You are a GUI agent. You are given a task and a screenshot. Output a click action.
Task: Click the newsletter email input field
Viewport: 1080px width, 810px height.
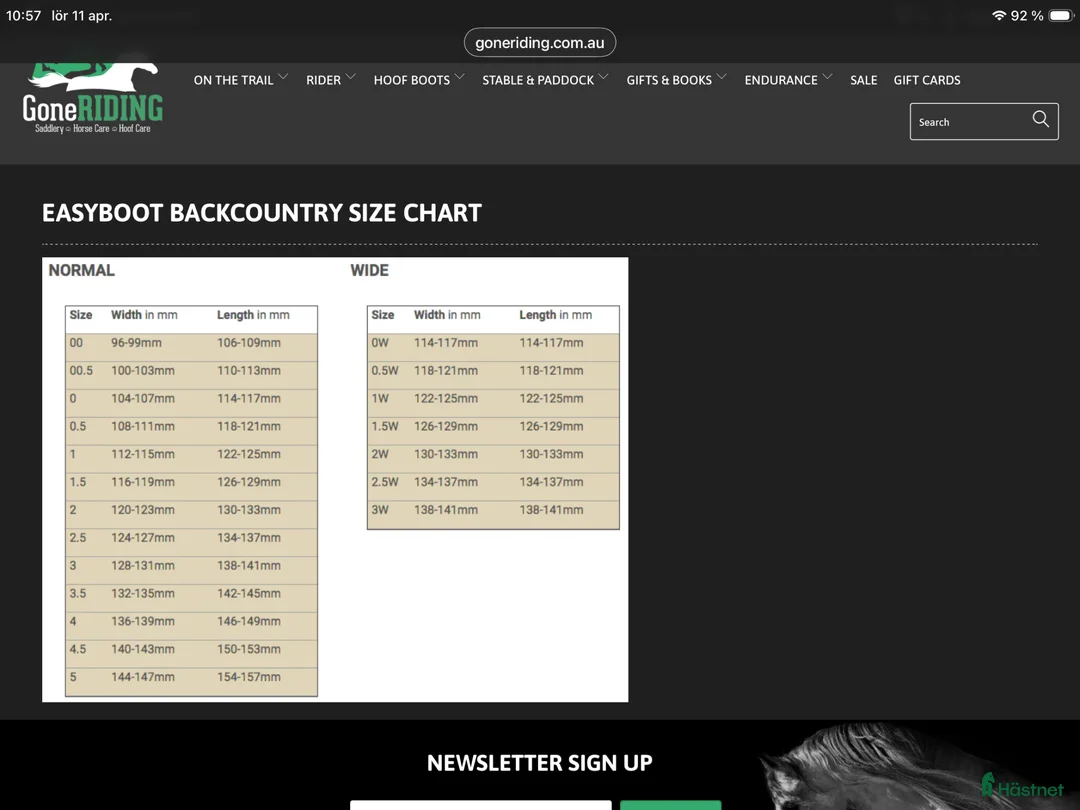(x=480, y=804)
